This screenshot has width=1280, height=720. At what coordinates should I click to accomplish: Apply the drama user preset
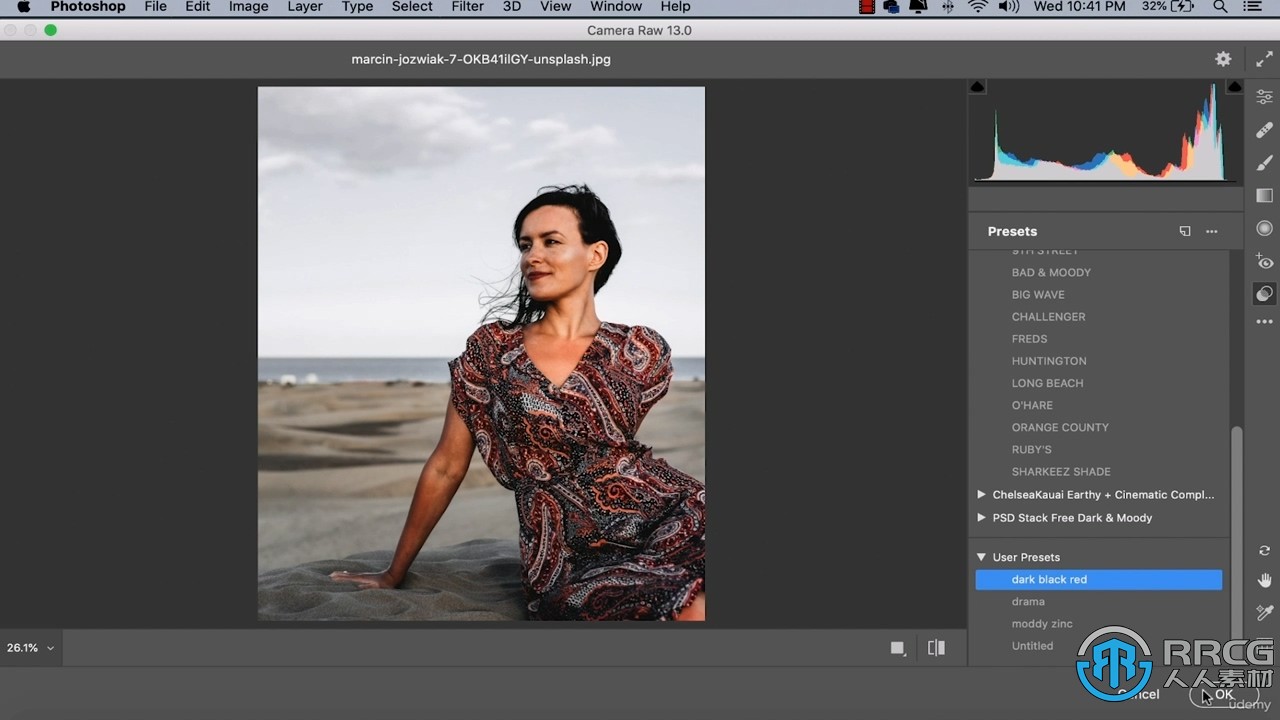coord(1028,601)
